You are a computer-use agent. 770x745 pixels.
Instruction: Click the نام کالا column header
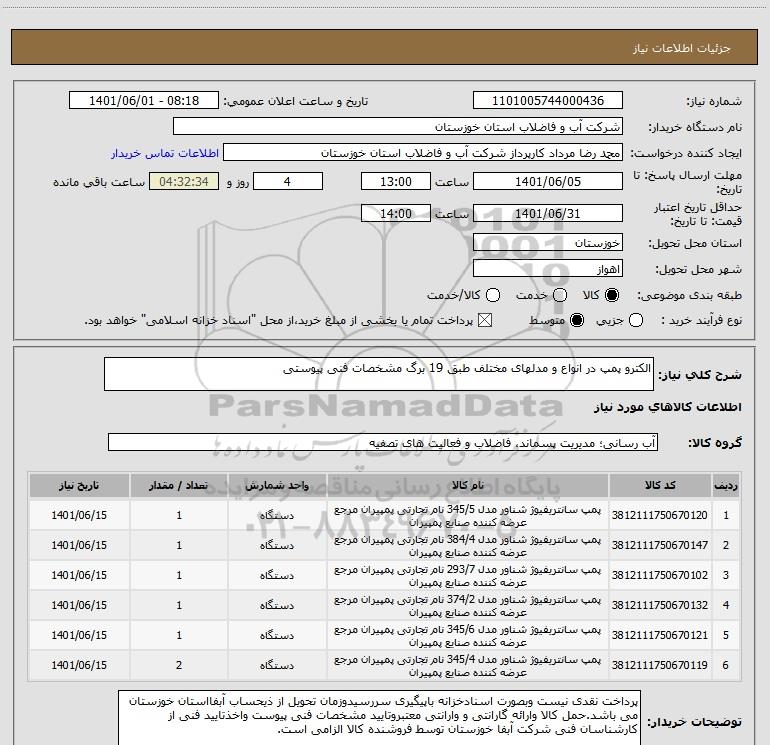[x=468, y=486]
